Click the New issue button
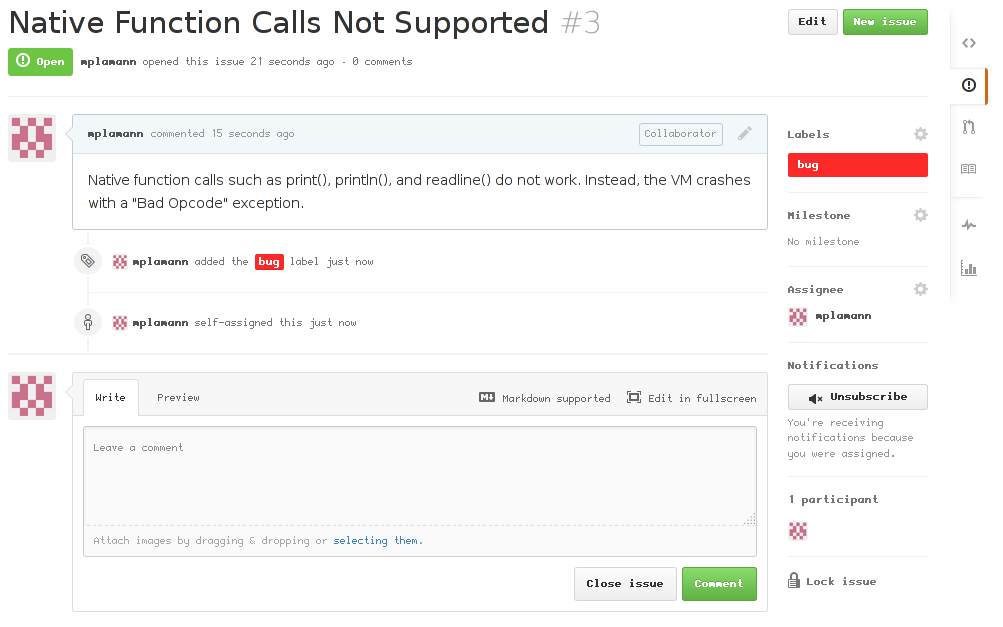Screen dimensions: 1003x627 pos(884,22)
